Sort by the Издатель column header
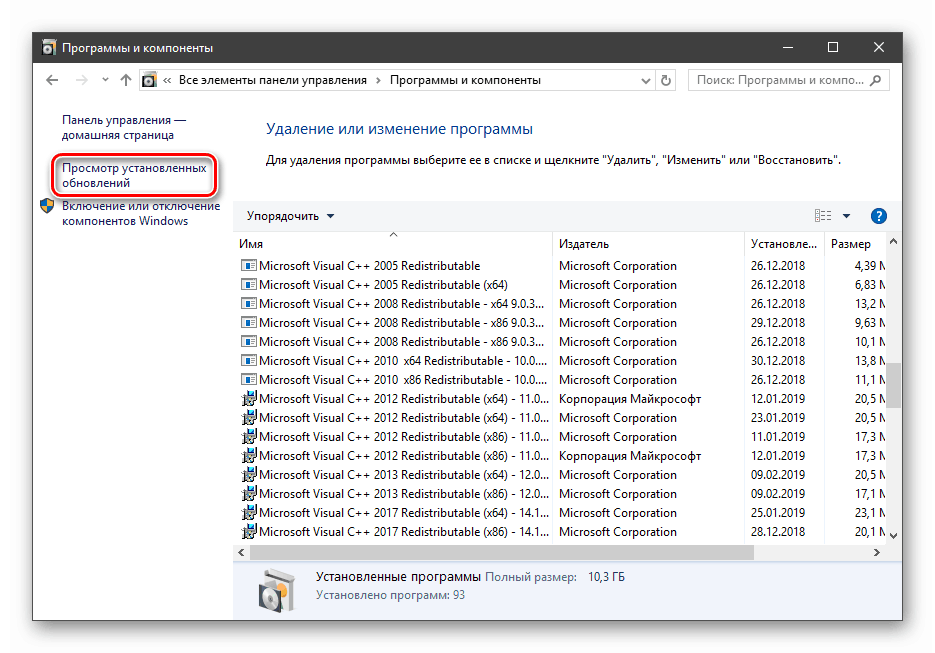Image resolution: width=935 pixels, height=653 pixels. tap(649, 244)
